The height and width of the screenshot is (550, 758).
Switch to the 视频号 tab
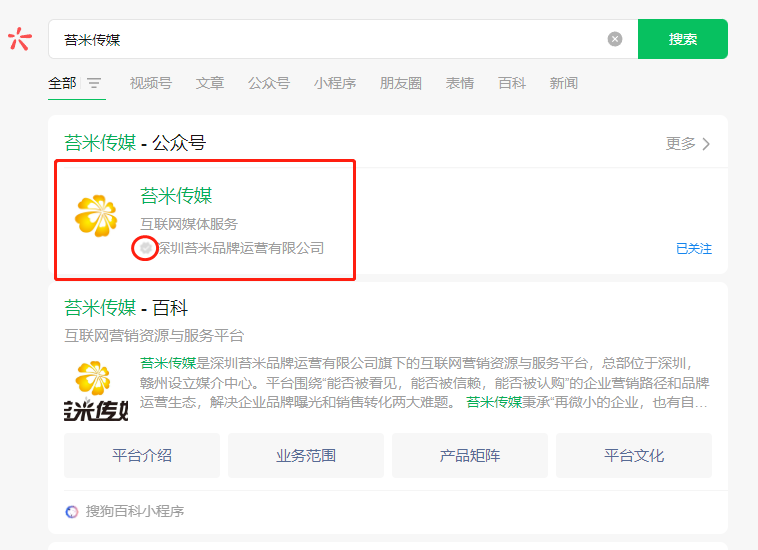point(150,83)
